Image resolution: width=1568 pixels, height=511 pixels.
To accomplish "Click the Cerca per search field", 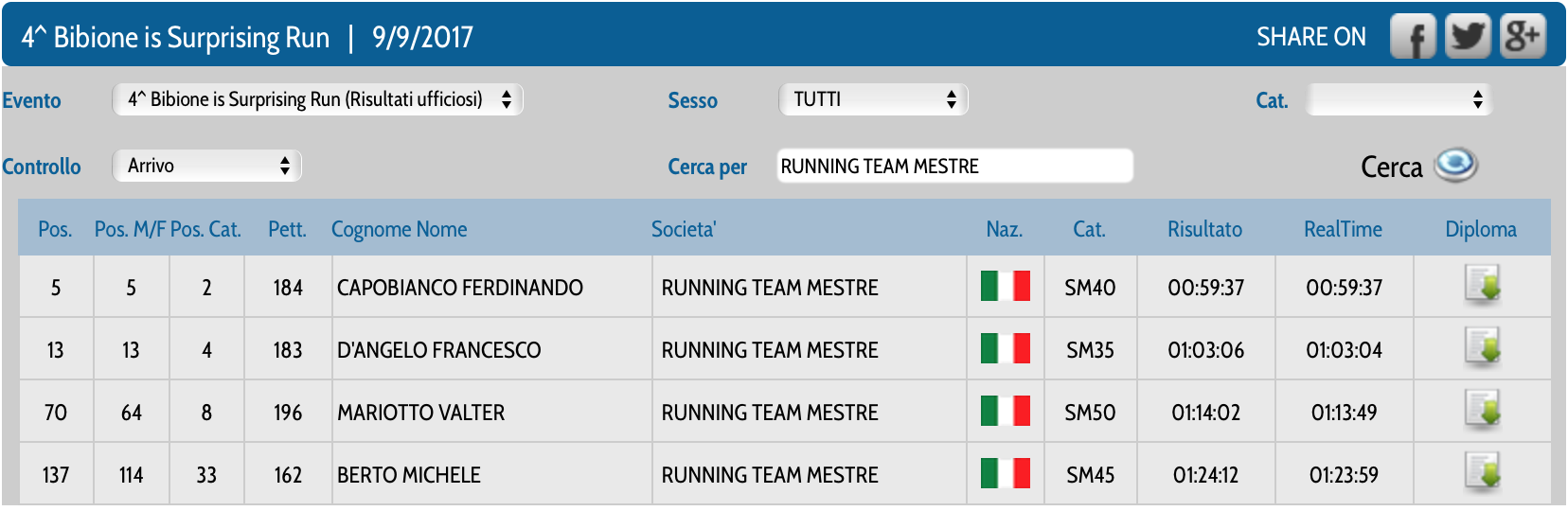I will (954, 166).
